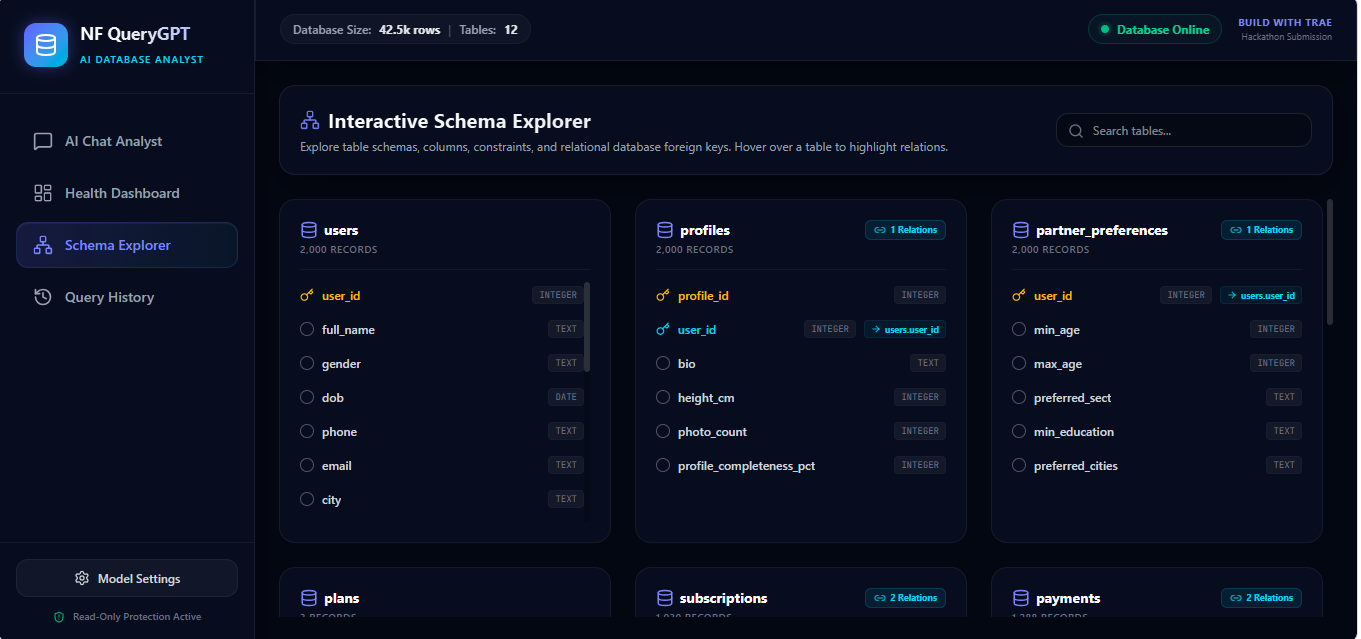Click the Schema Explorer hierarchy icon in sidebar

click(43, 245)
